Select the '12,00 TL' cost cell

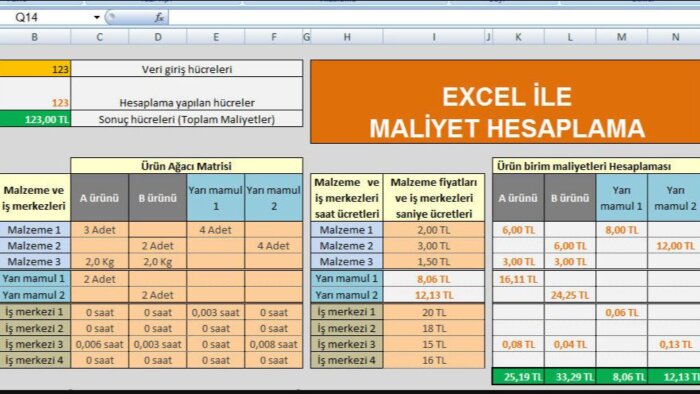(674, 245)
